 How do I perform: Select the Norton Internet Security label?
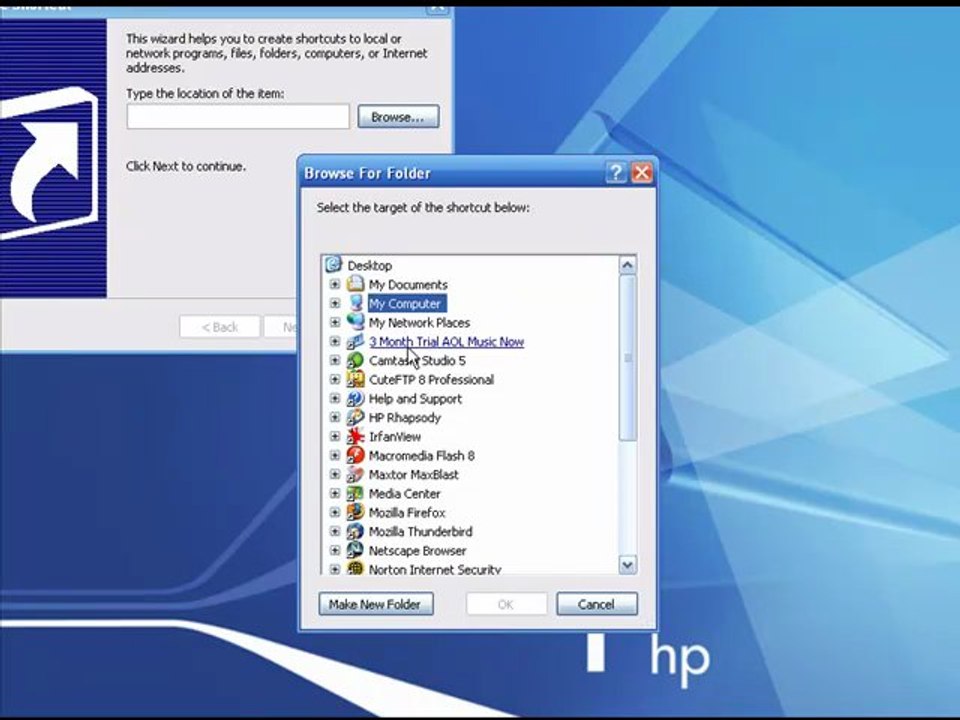click(x=435, y=569)
